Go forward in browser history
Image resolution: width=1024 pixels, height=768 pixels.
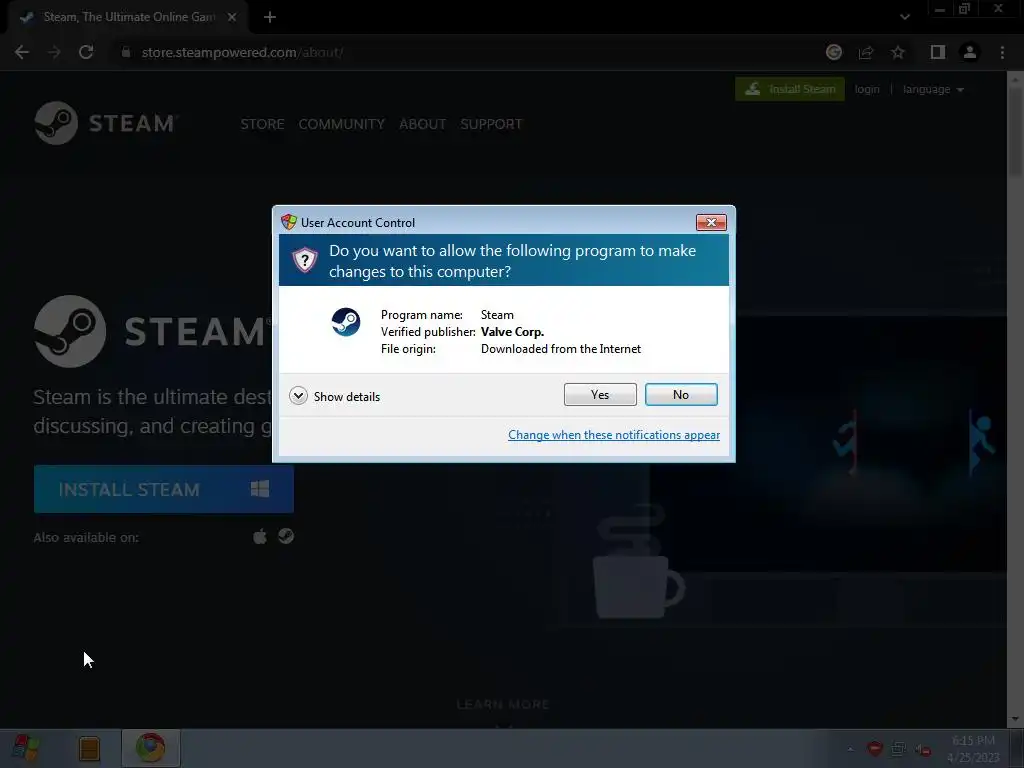click(x=54, y=52)
